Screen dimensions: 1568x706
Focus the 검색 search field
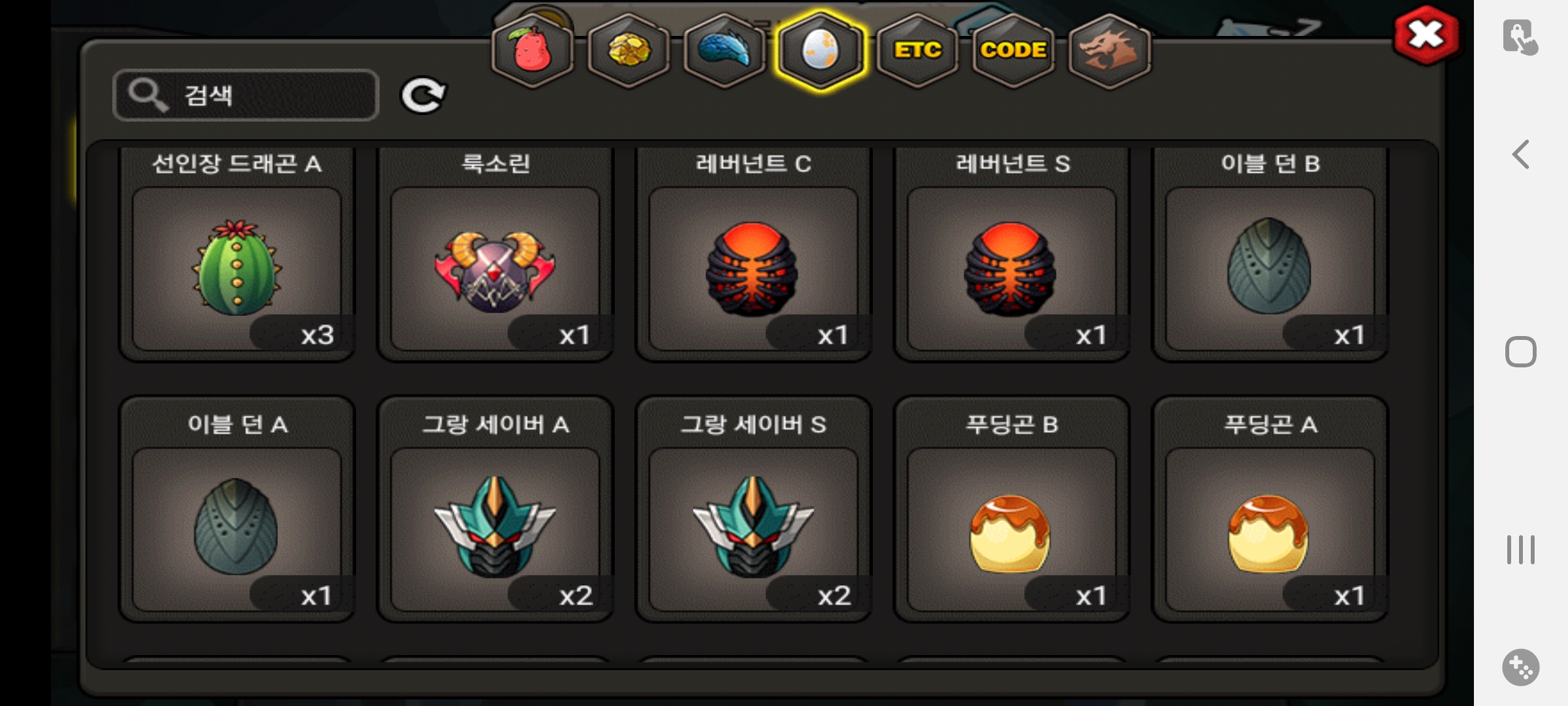pyautogui.click(x=246, y=95)
